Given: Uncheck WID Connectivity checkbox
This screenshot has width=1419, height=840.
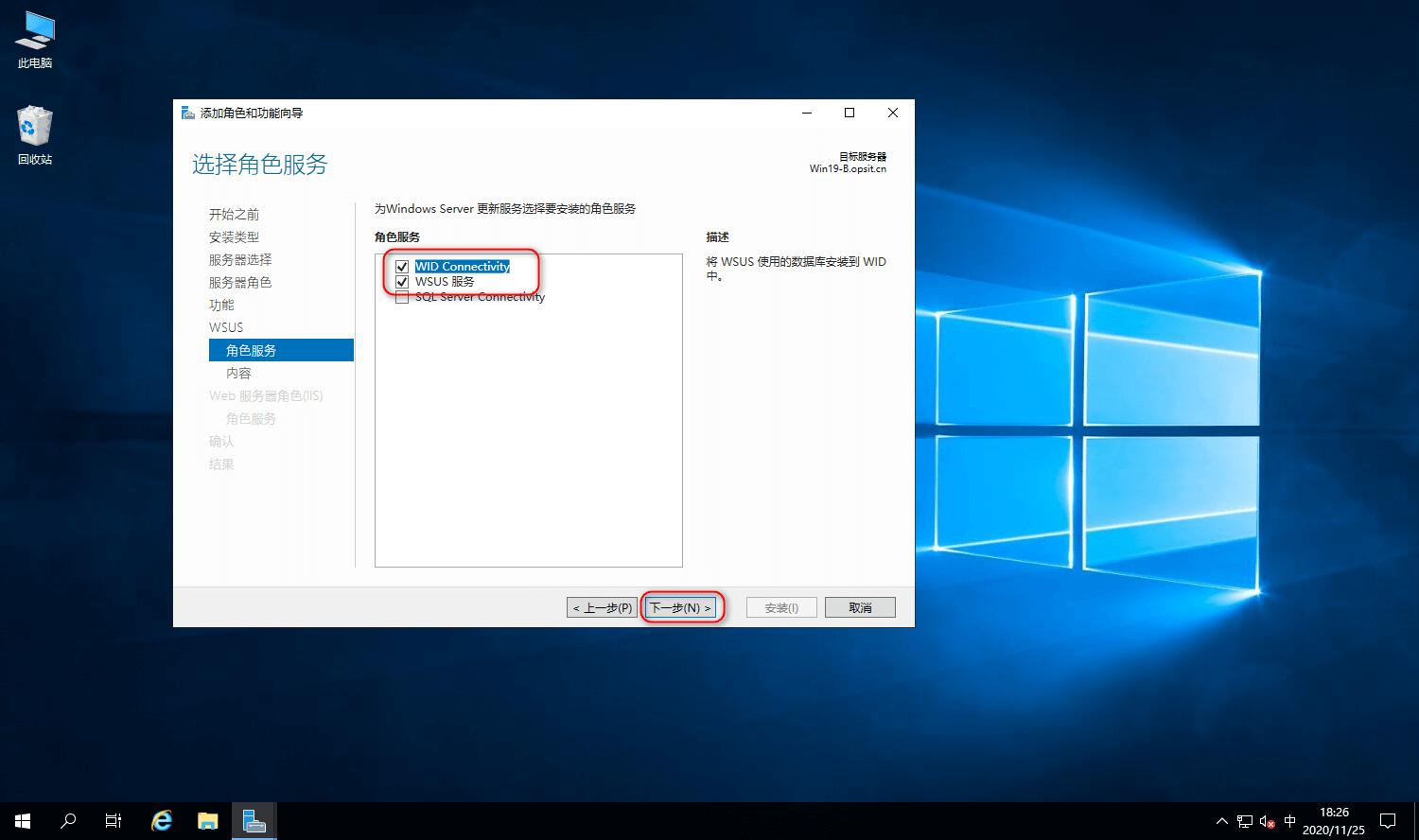Looking at the screenshot, I should [x=402, y=267].
